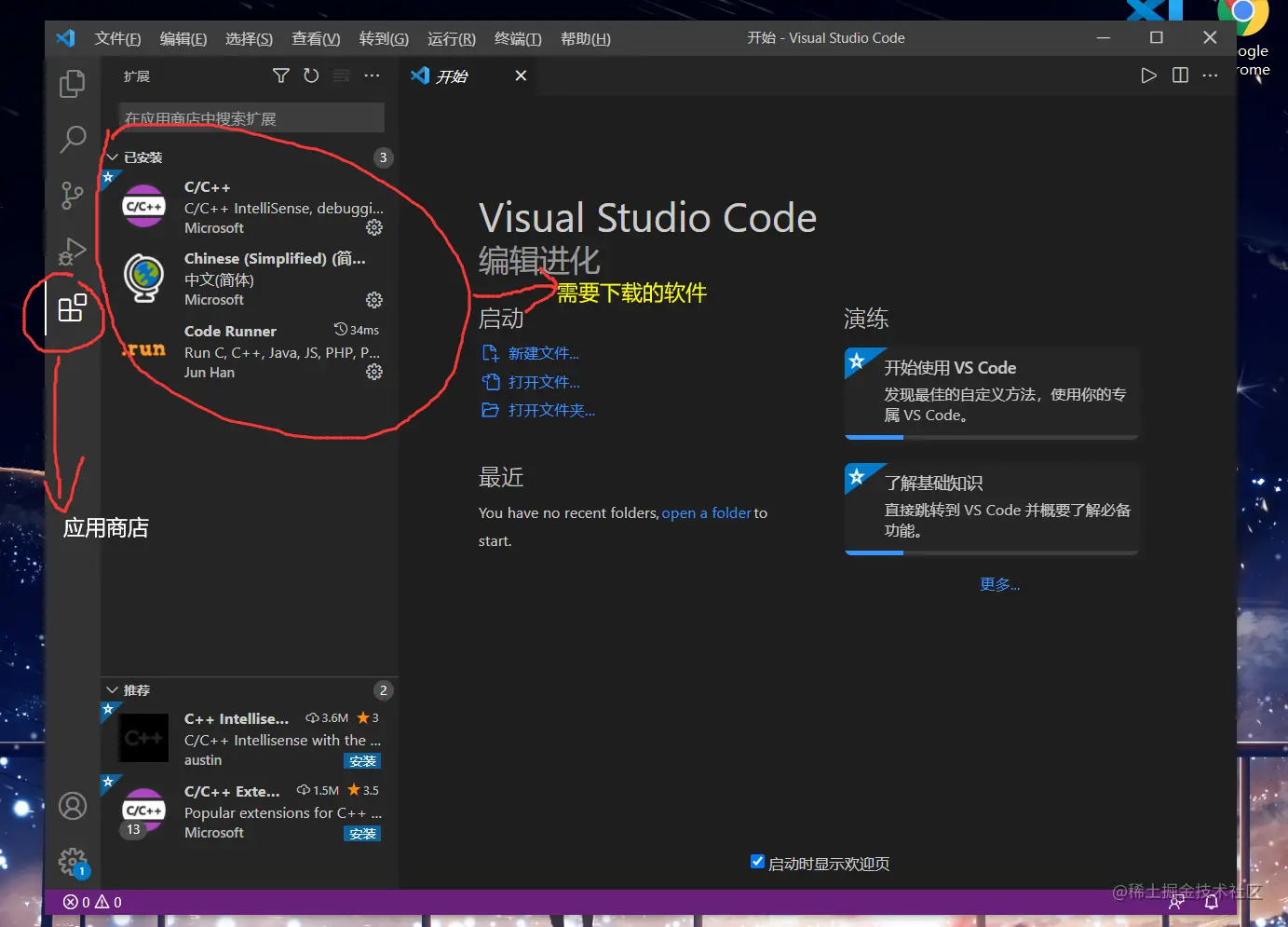Open the Explorer view in activity bar

pyautogui.click(x=72, y=84)
